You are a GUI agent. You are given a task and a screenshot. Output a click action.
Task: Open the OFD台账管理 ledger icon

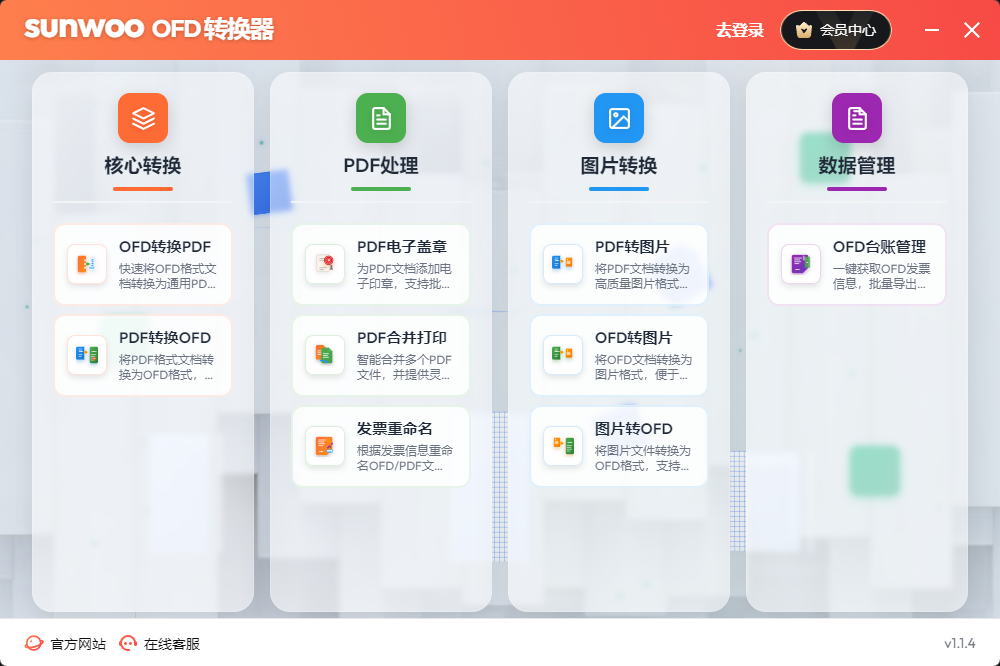click(x=801, y=264)
